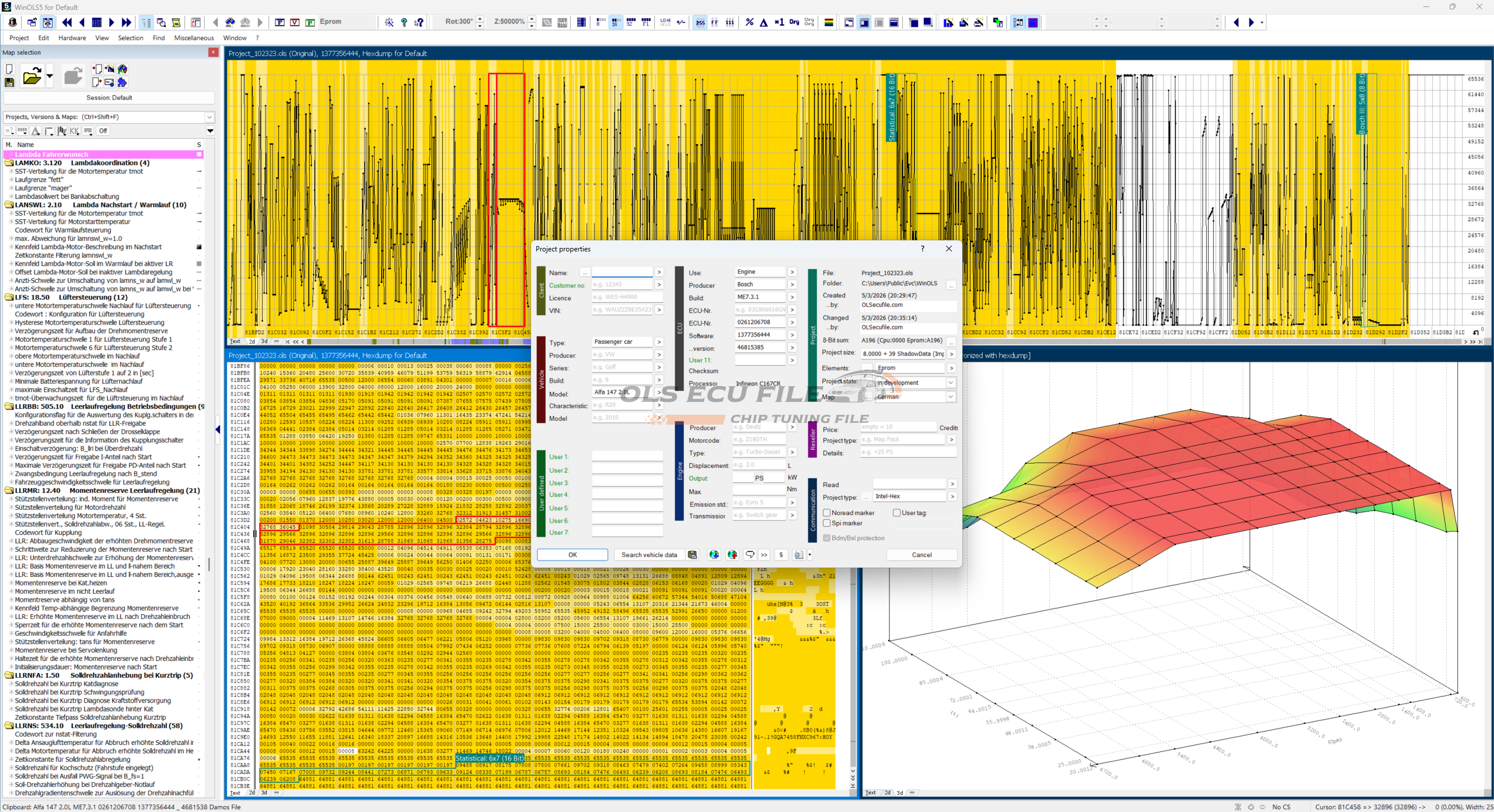Open the Edit menu

[x=44, y=38]
